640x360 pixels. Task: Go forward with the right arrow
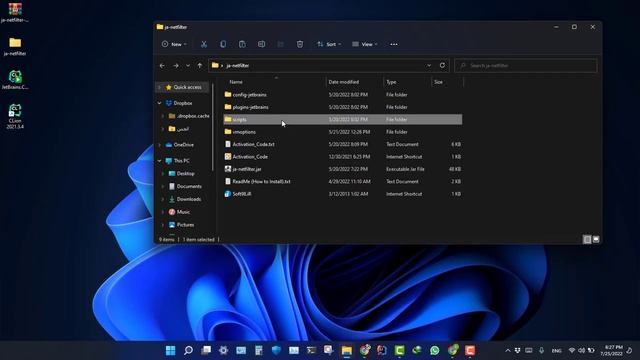(176, 66)
